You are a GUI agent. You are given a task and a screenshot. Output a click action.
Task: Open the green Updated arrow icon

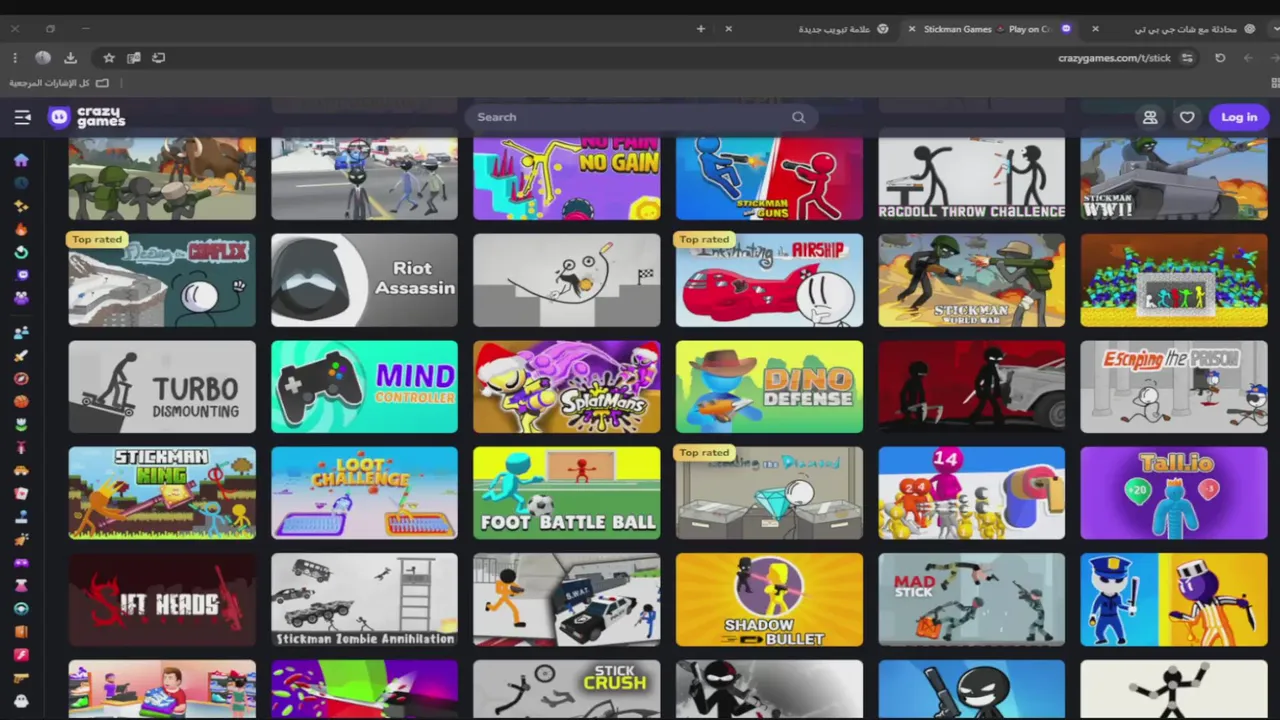[21, 252]
